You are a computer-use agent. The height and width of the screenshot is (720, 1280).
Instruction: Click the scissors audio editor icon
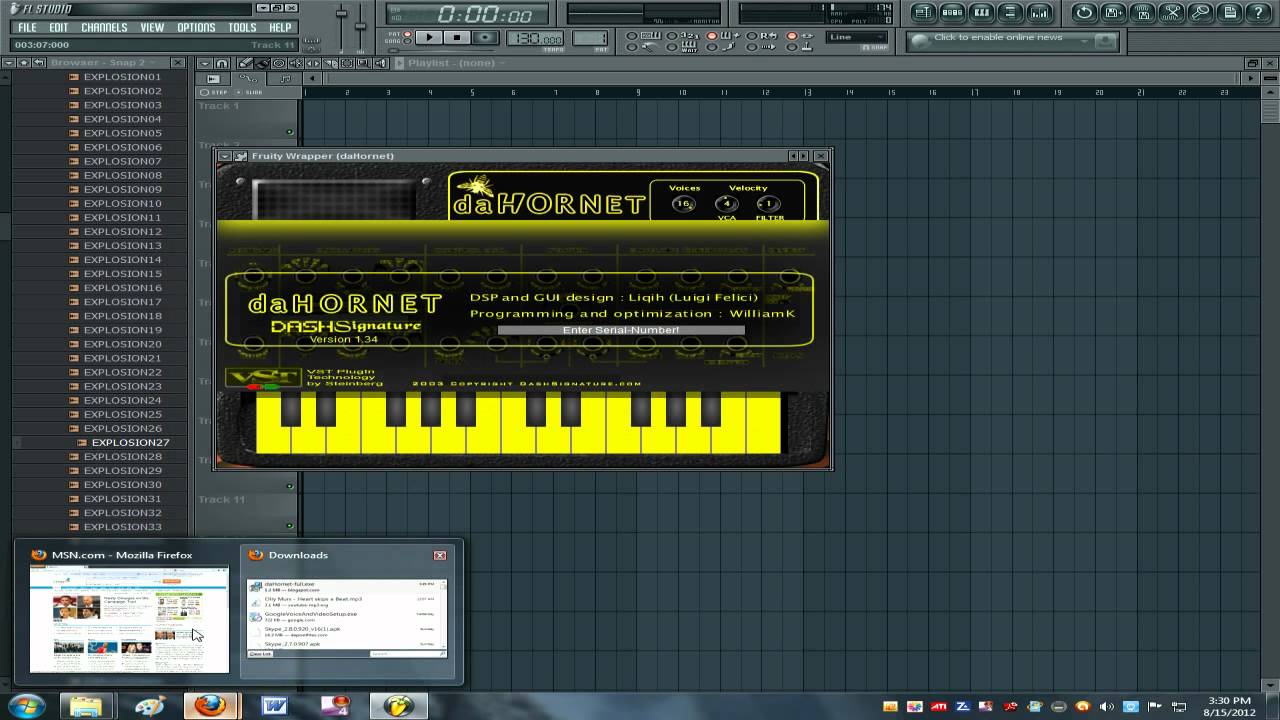(1172, 13)
